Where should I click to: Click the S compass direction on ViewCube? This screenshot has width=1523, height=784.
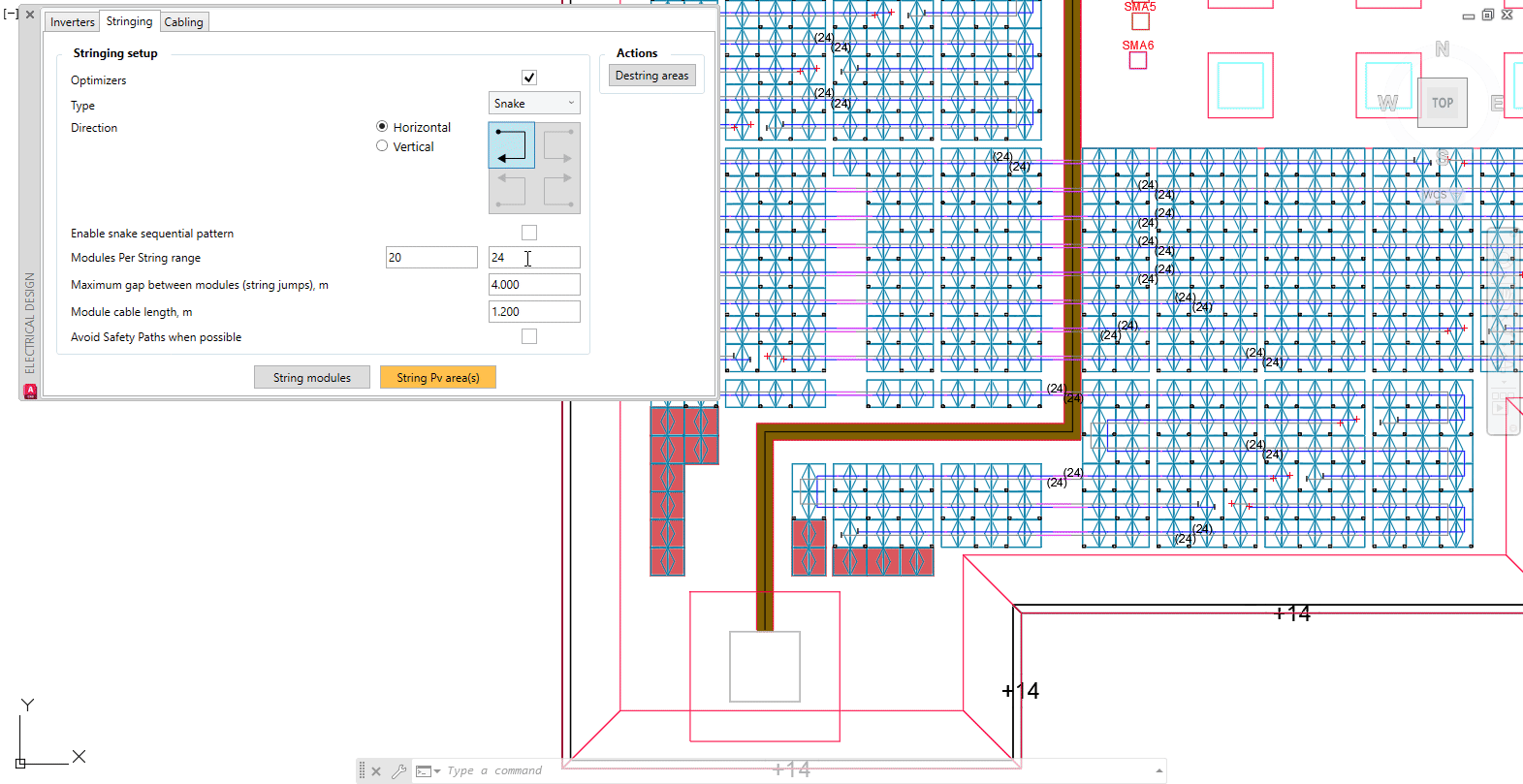tap(1444, 156)
